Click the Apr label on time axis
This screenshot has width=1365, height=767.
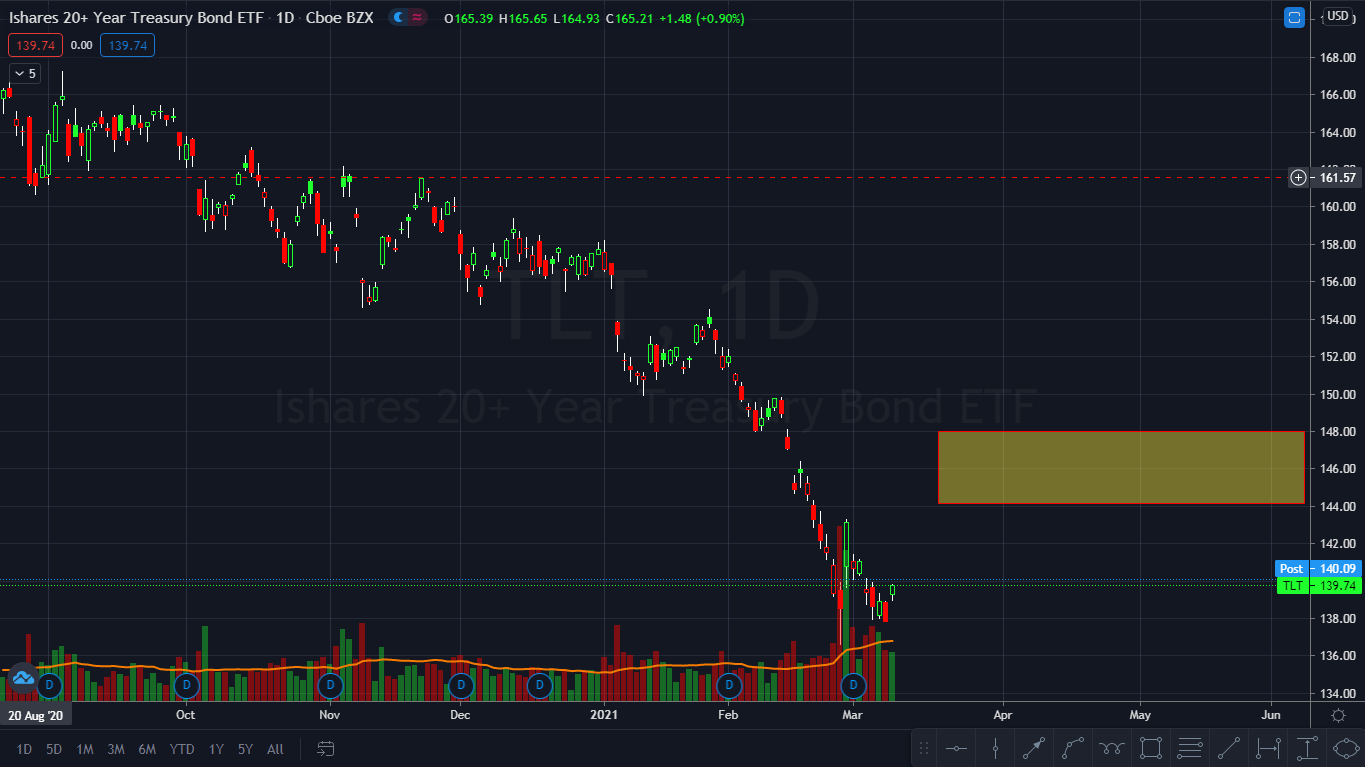pyautogui.click(x=1003, y=715)
